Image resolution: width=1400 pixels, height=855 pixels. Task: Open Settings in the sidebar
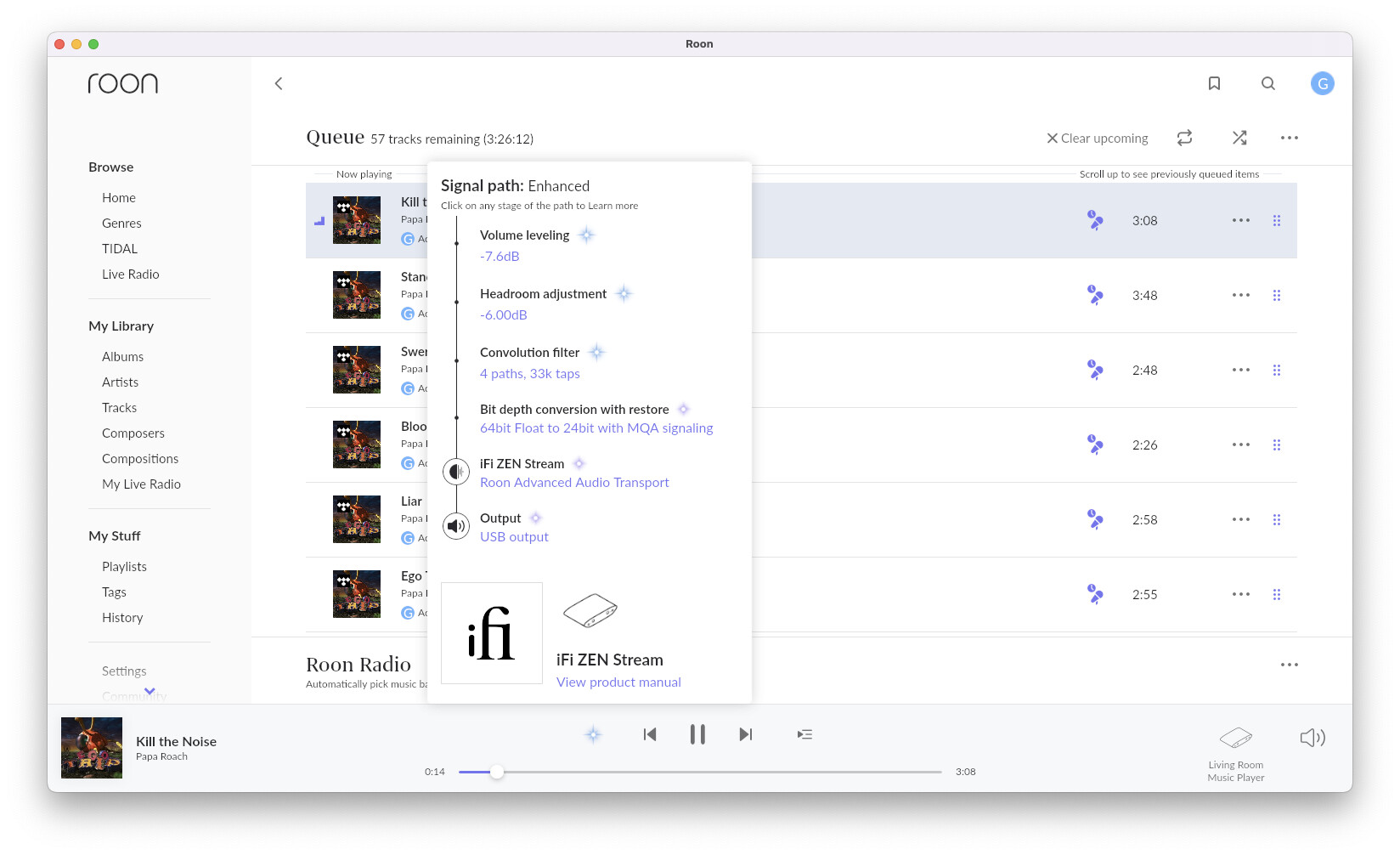tap(124, 671)
